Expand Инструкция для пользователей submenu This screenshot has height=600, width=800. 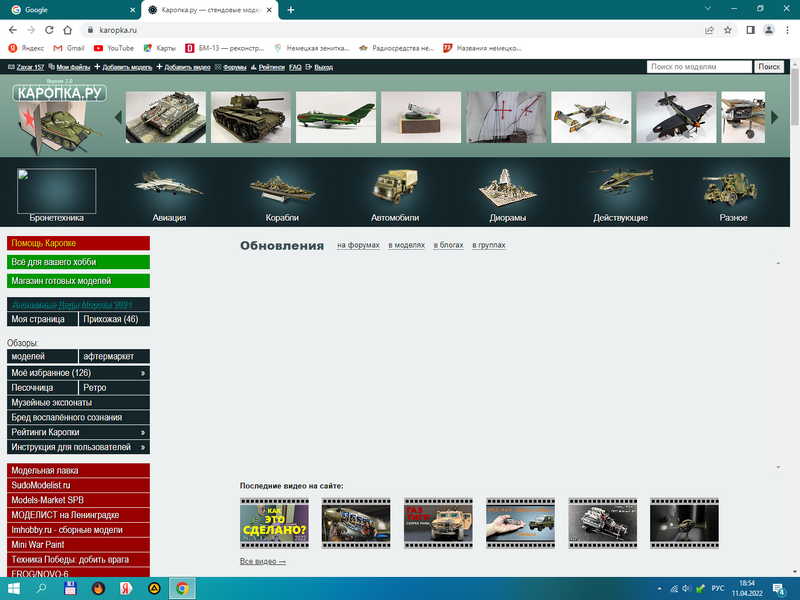point(144,447)
